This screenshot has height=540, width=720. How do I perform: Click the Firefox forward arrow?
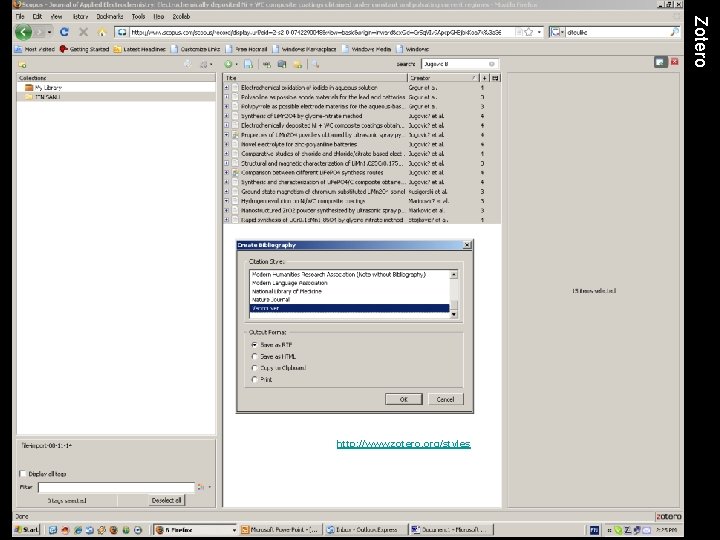point(39,32)
